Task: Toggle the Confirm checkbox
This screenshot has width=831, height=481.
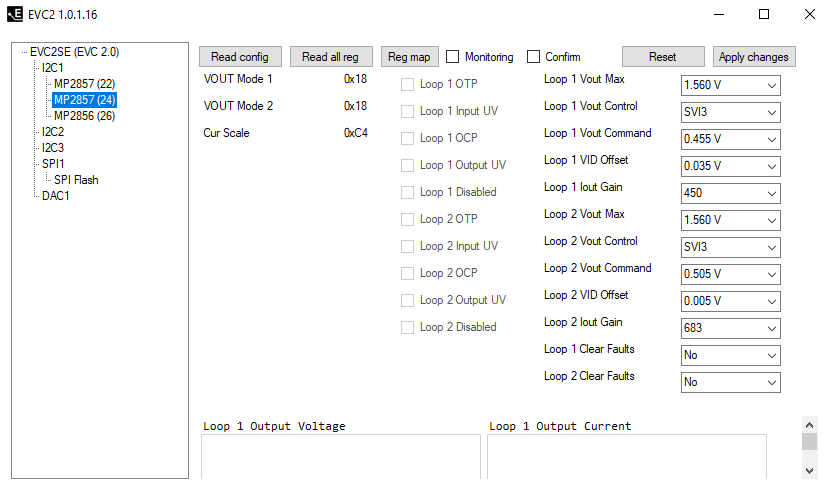Action: [x=534, y=57]
